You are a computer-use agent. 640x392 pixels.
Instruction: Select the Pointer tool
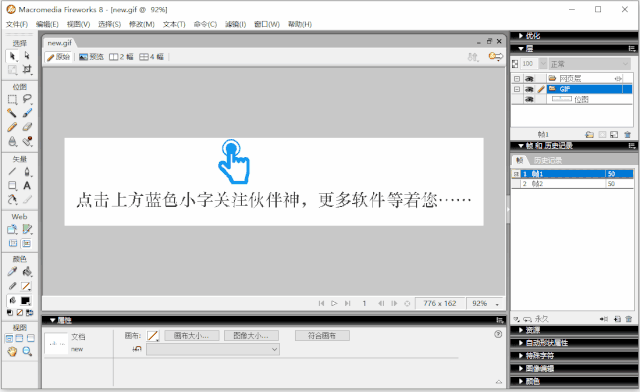coord(12,56)
